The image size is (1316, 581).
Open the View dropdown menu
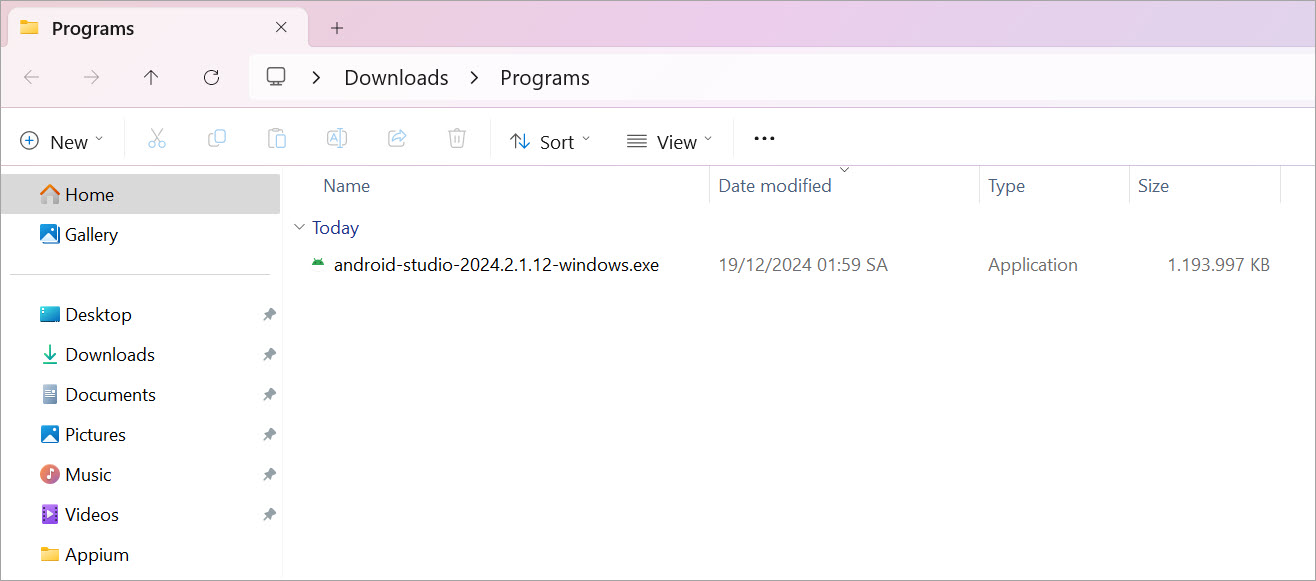pyautogui.click(x=670, y=141)
